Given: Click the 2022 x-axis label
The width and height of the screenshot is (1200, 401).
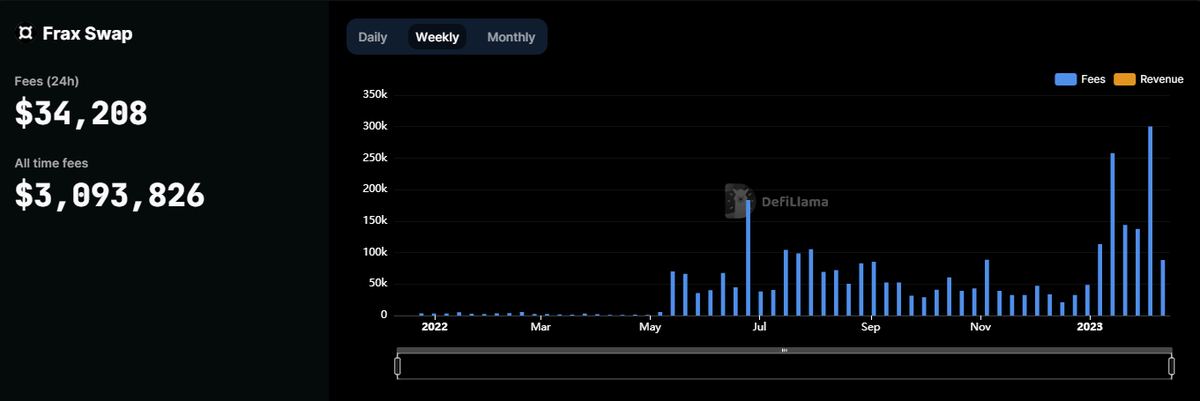Looking at the screenshot, I should tap(435, 326).
